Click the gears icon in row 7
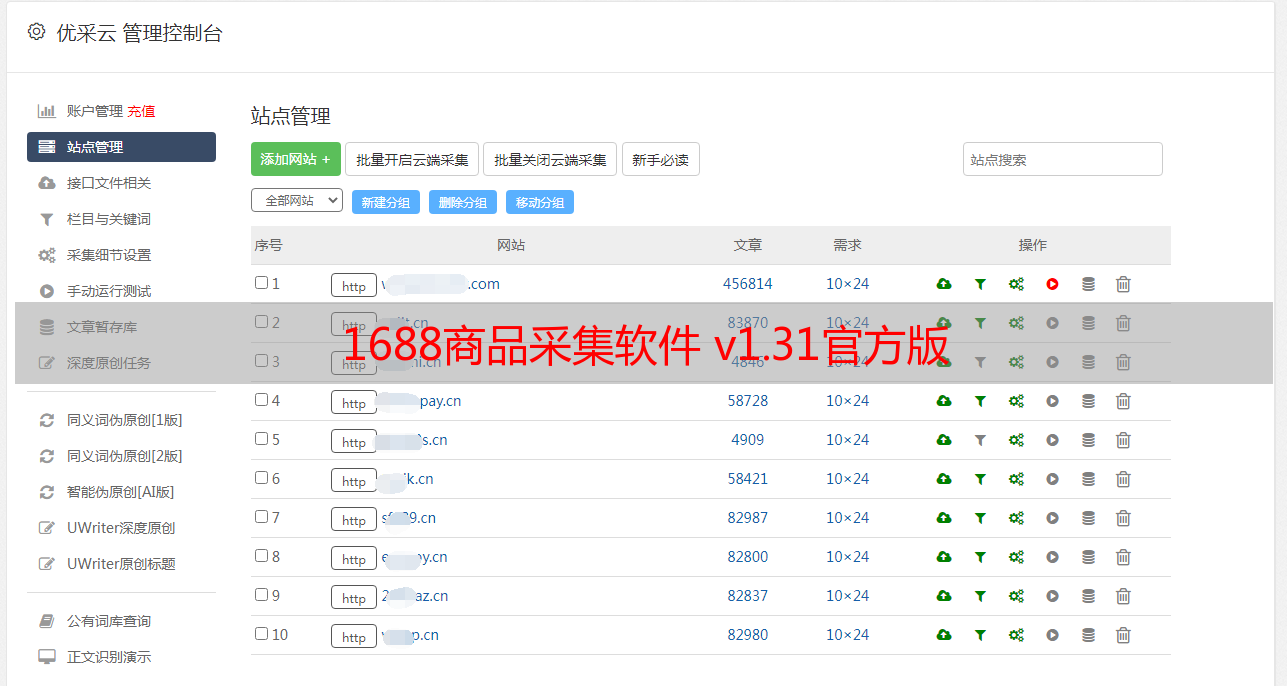1287x686 pixels. [1016, 518]
